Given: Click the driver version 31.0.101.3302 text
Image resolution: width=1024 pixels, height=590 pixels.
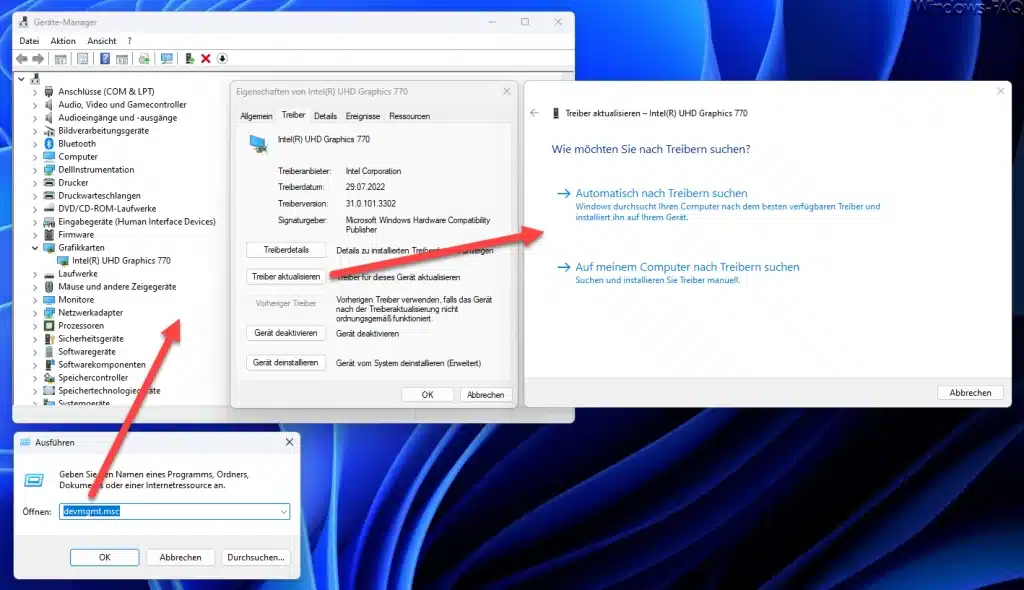Looking at the screenshot, I should 371,203.
